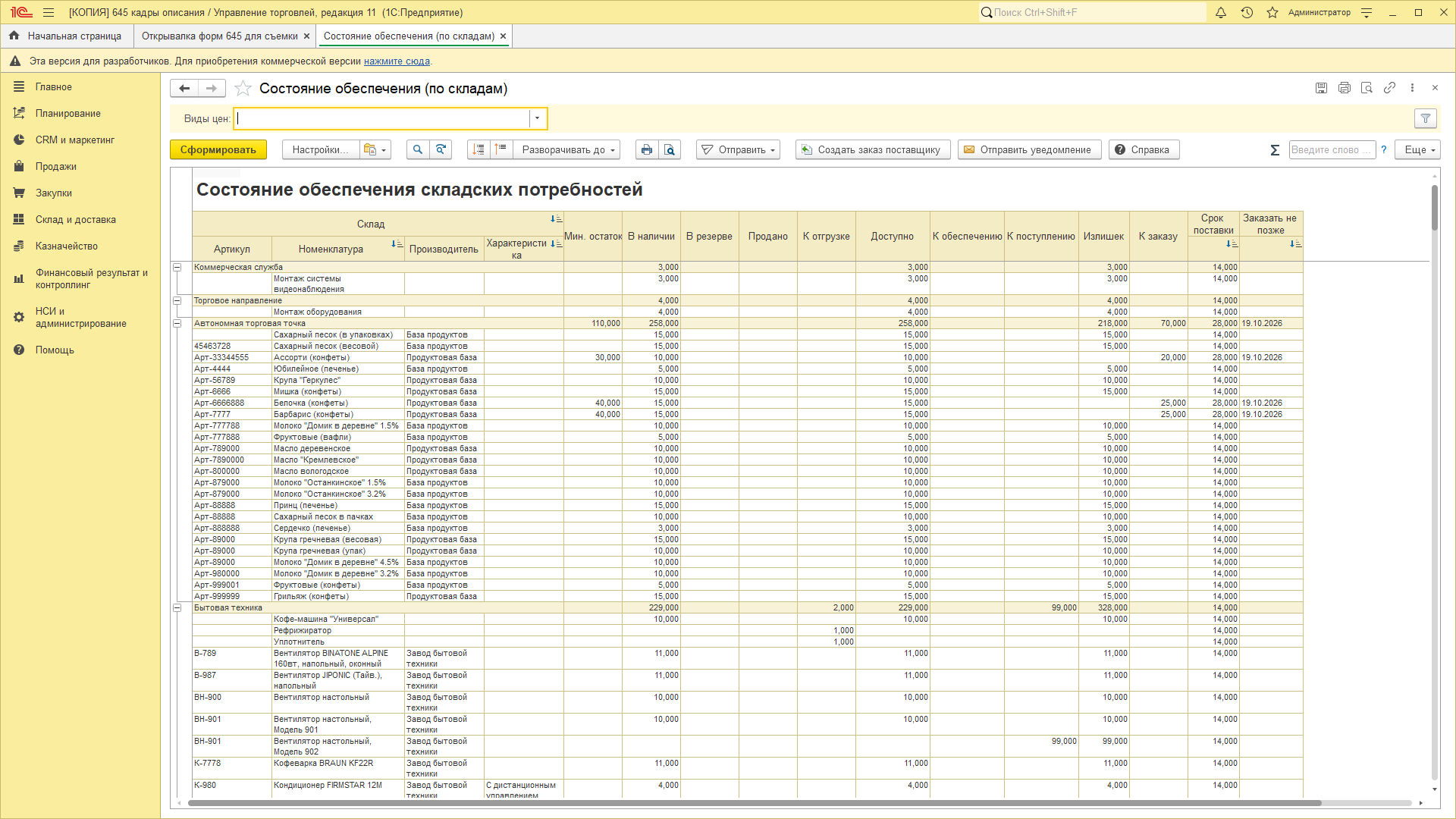Screen dimensions: 1456x819
Task: Click the expand all groups icon
Action: pyautogui.click(x=479, y=150)
